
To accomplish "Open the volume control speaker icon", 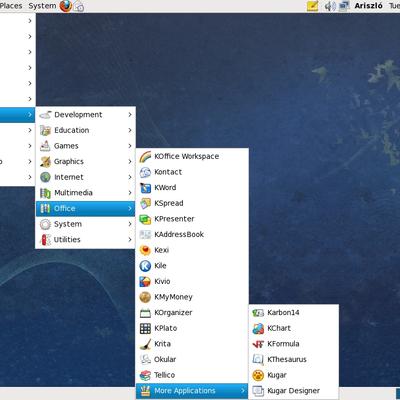I will [x=330, y=6].
